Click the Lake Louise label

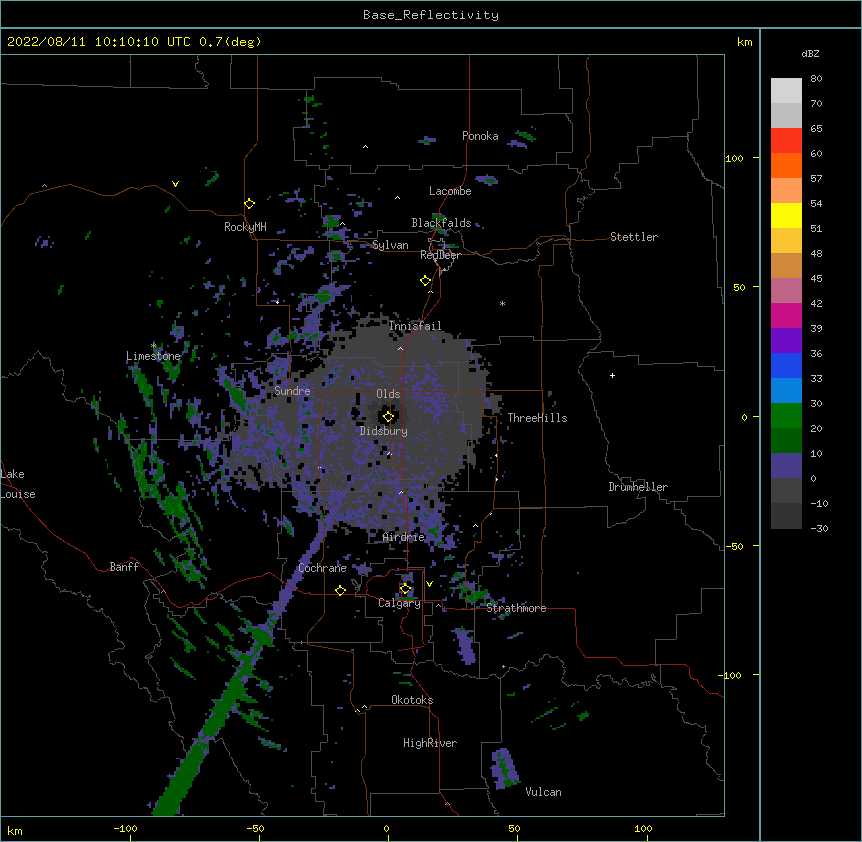(18, 484)
